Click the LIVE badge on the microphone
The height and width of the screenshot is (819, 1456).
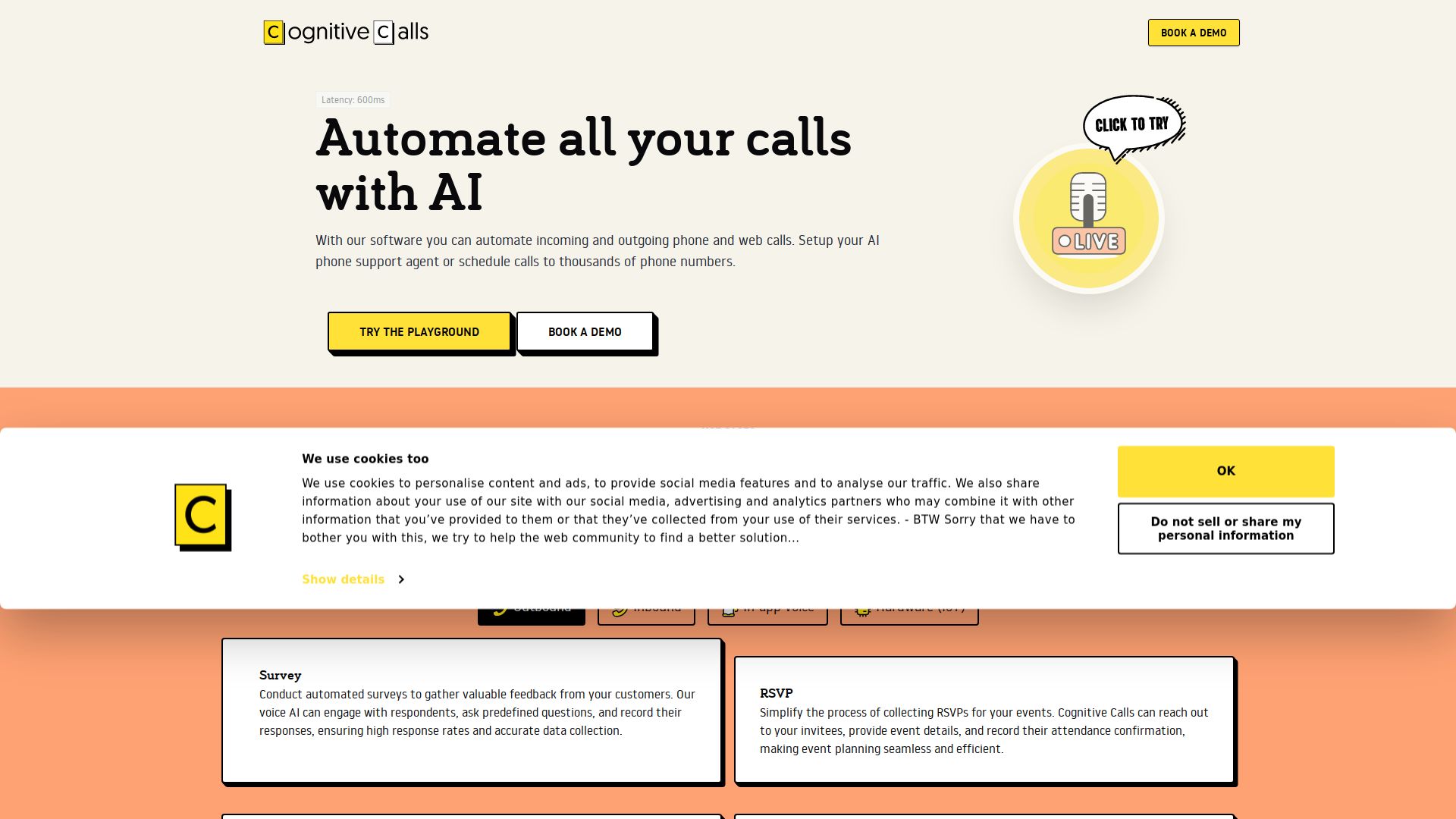point(1090,242)
